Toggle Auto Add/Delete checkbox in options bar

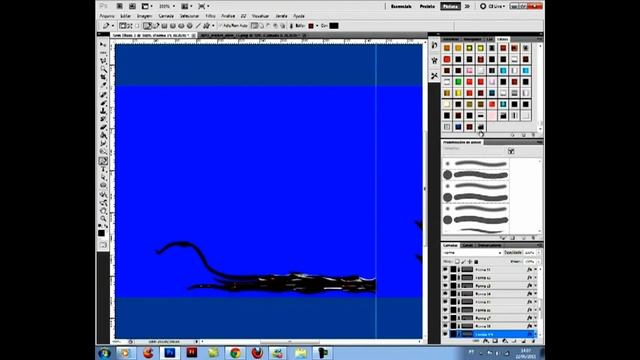point(221,26)
